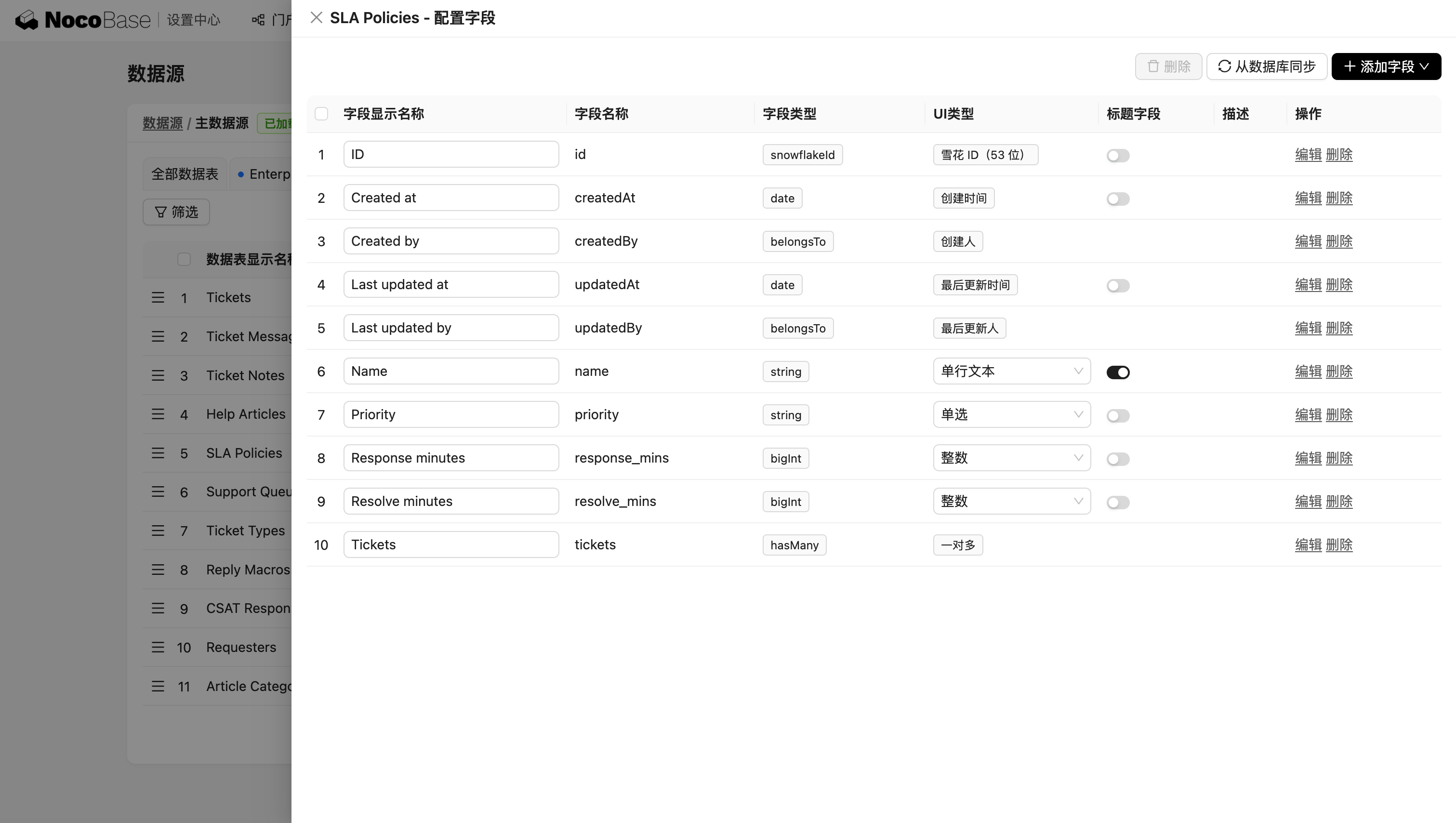Screen dimensions: 1456x823
Task: Click the drag handle icon for Ticket Notes row
Action: click(x=158, y=375)
